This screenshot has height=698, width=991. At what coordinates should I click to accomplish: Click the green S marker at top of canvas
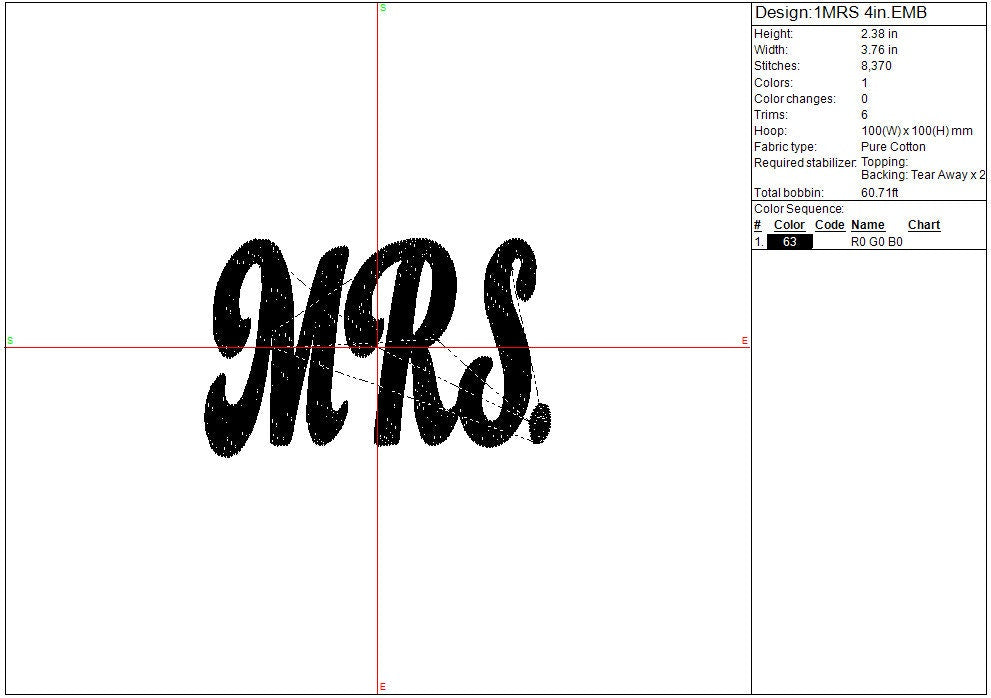(x=383, y=8)
